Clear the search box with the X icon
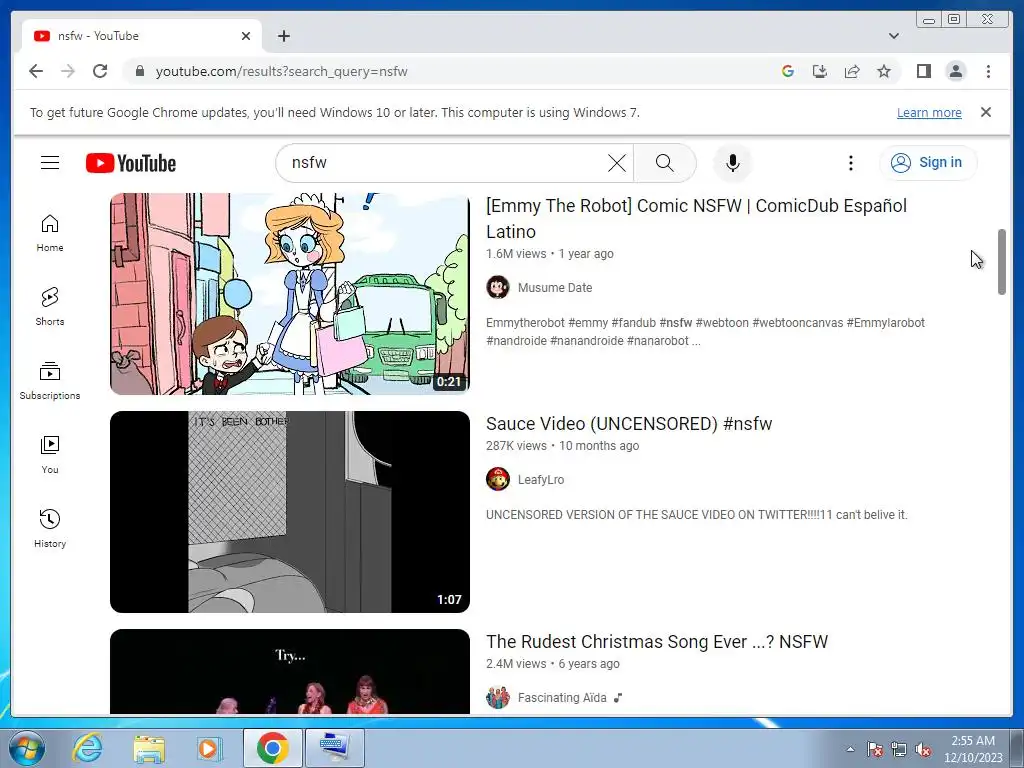Image resolution: width=1024 pixels, height=768 pixels. [616, 163]
